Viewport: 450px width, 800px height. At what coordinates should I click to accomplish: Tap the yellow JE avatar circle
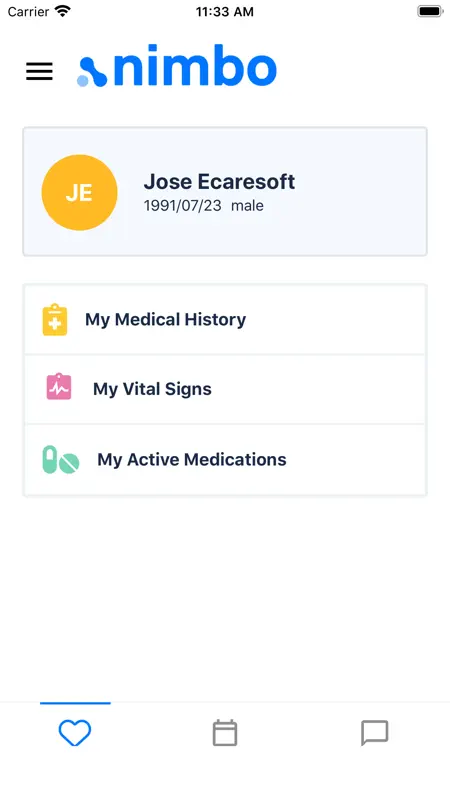(x=80, y=192)
